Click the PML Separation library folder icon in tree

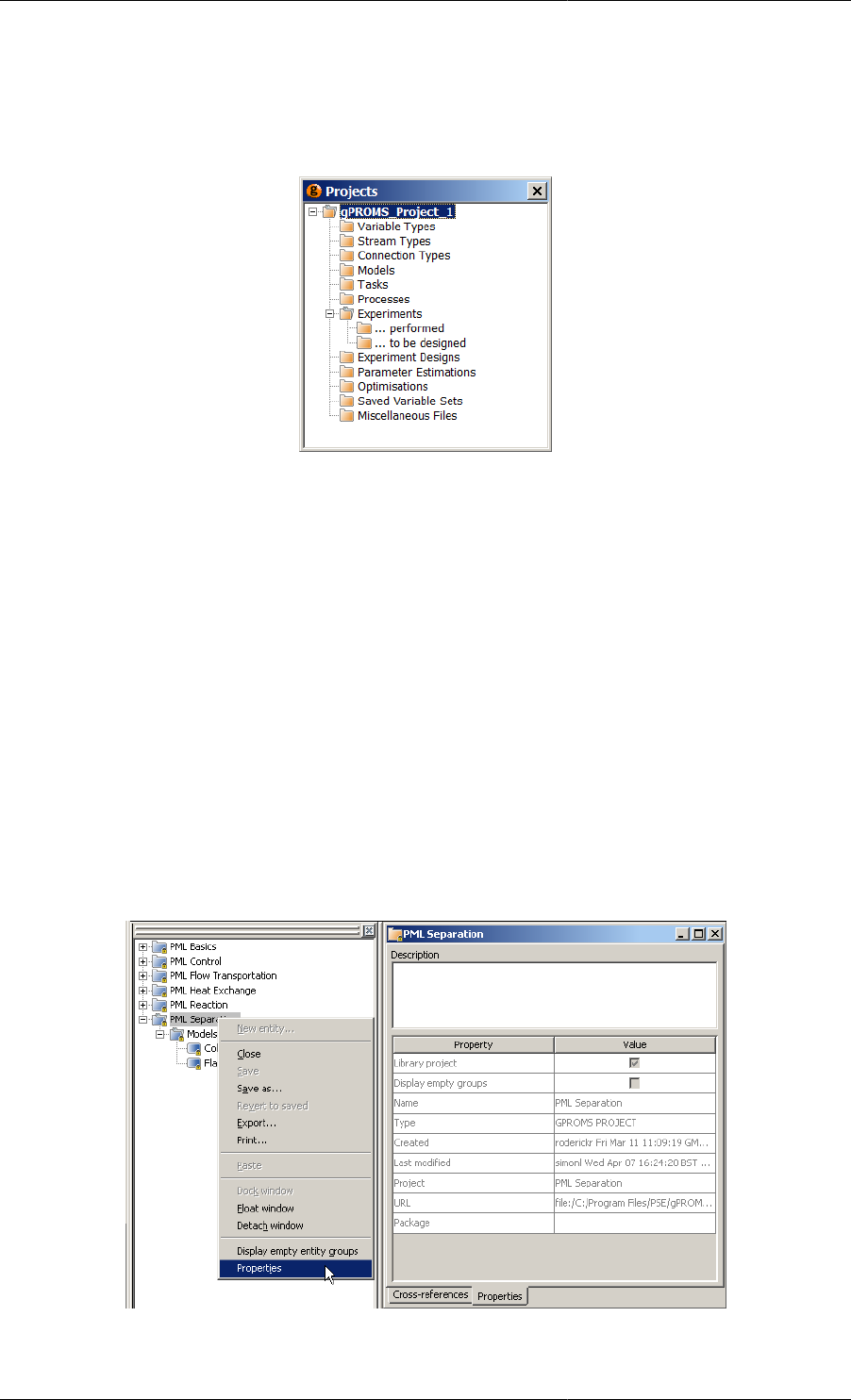point(159,1020)
